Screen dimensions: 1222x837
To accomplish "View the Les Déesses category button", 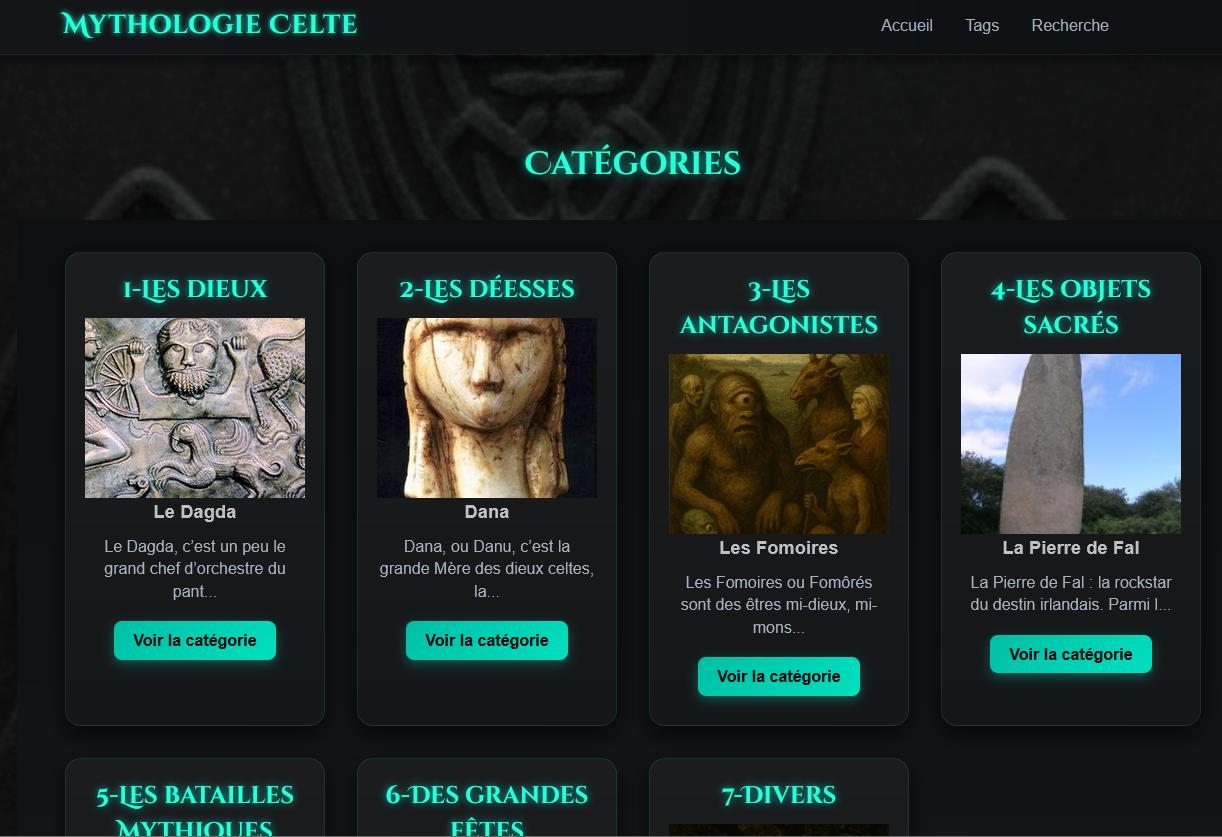I will [487, 641].
